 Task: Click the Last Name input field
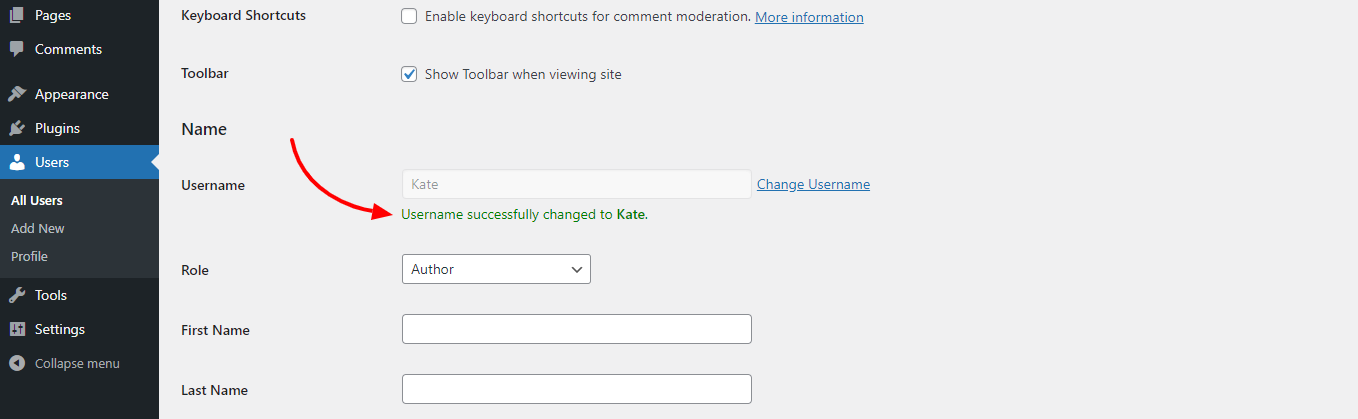click(577, 389)
